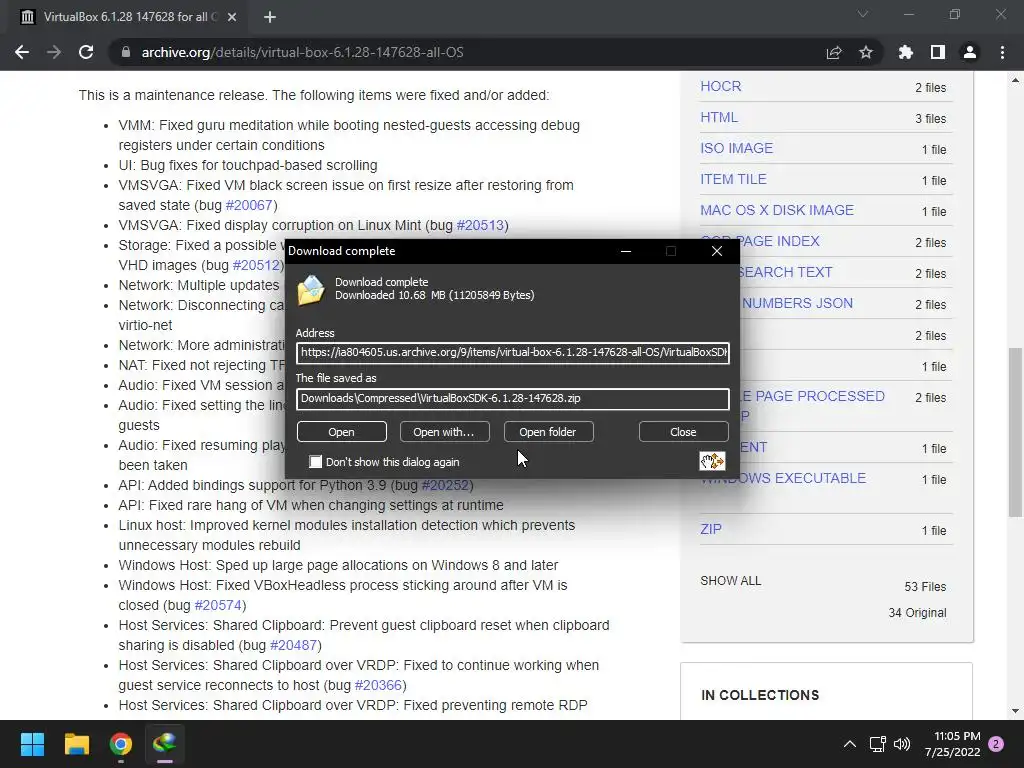The width and height of the screenshot is (1024, 768).
Task: Open bug #20252 link
Action: (445, 485)
